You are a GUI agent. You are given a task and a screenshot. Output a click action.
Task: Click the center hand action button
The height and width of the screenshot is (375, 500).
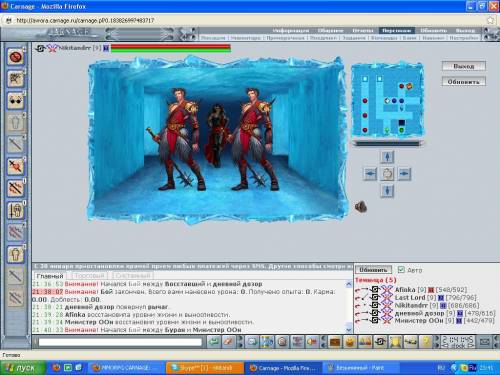pyautogui.click(x=387, y=174)
